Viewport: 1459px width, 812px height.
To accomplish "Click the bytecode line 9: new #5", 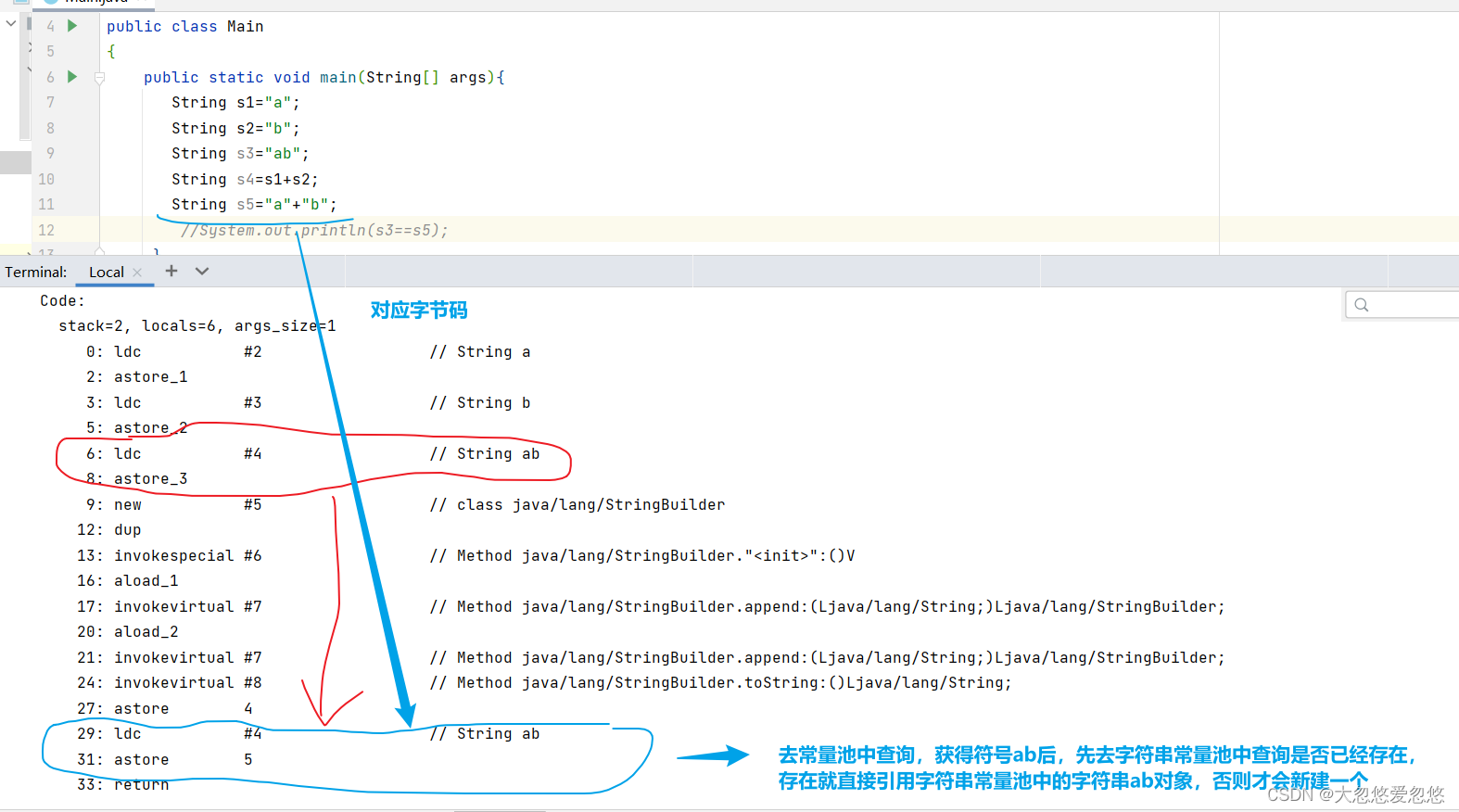I will [405, 504].
